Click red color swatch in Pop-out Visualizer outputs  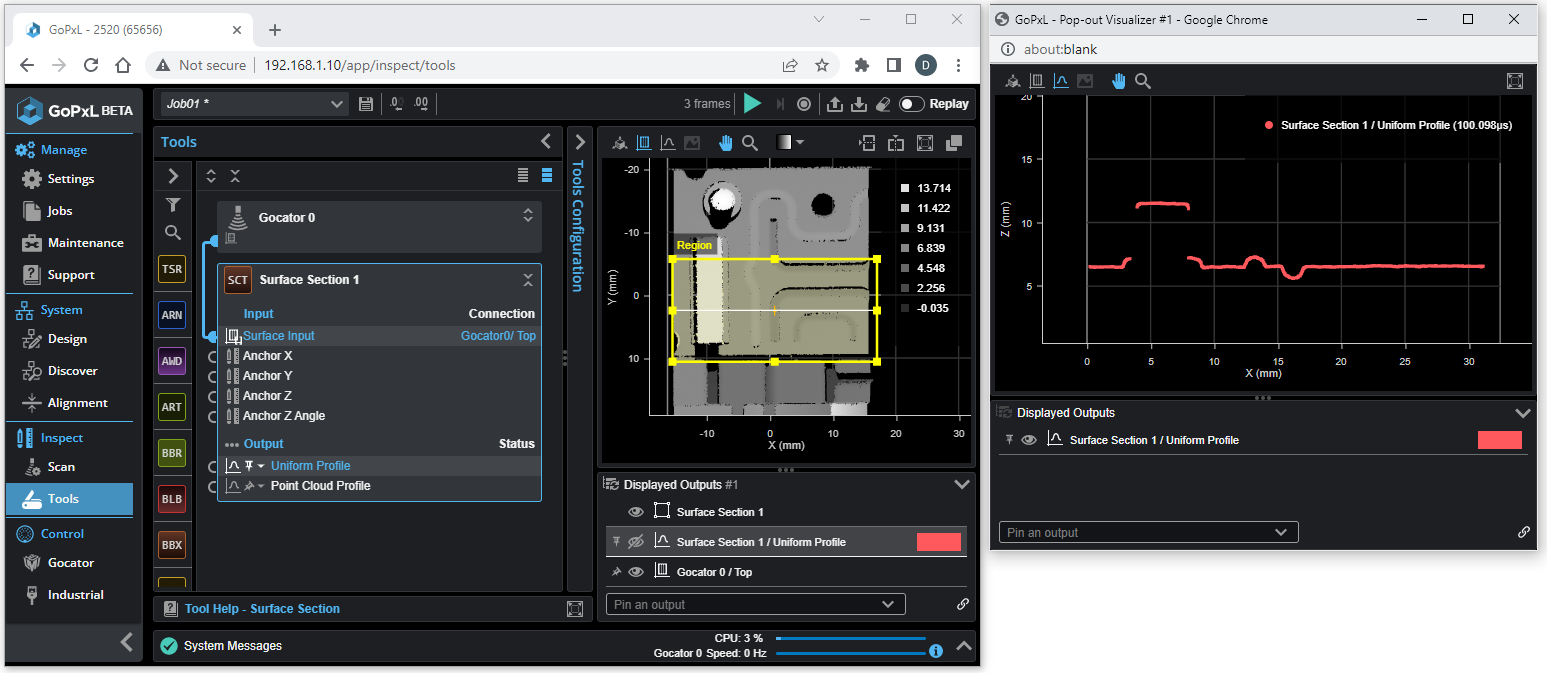pyautogui.click(x=1500, y=440)
